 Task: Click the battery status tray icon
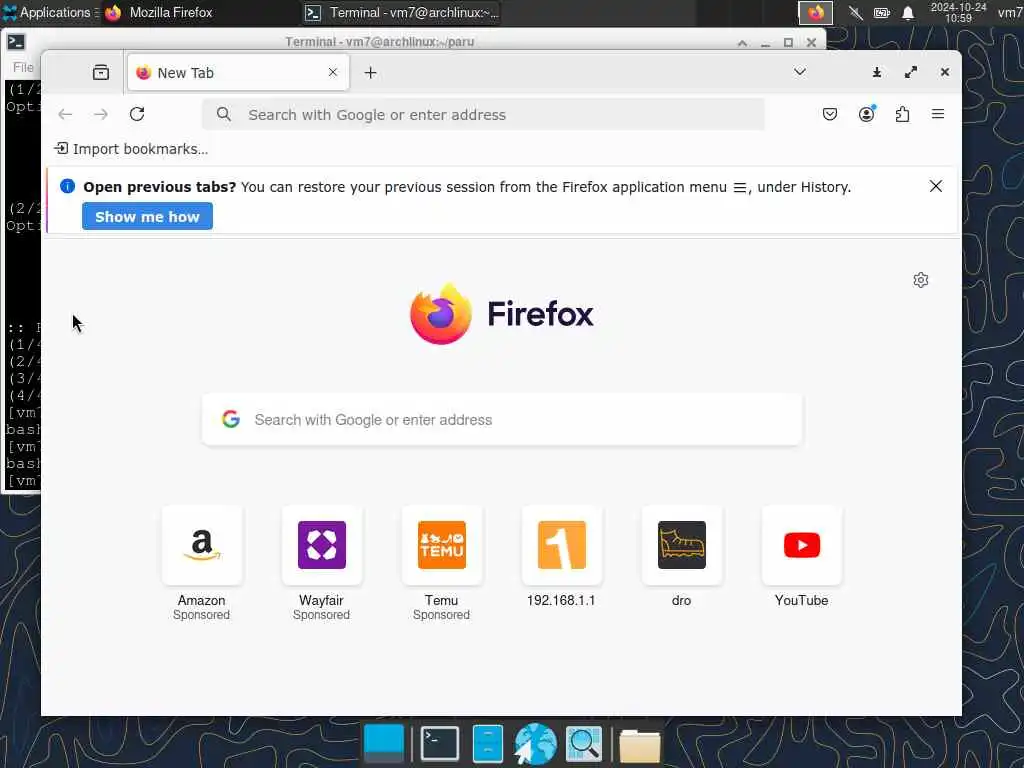click(882, 12)
